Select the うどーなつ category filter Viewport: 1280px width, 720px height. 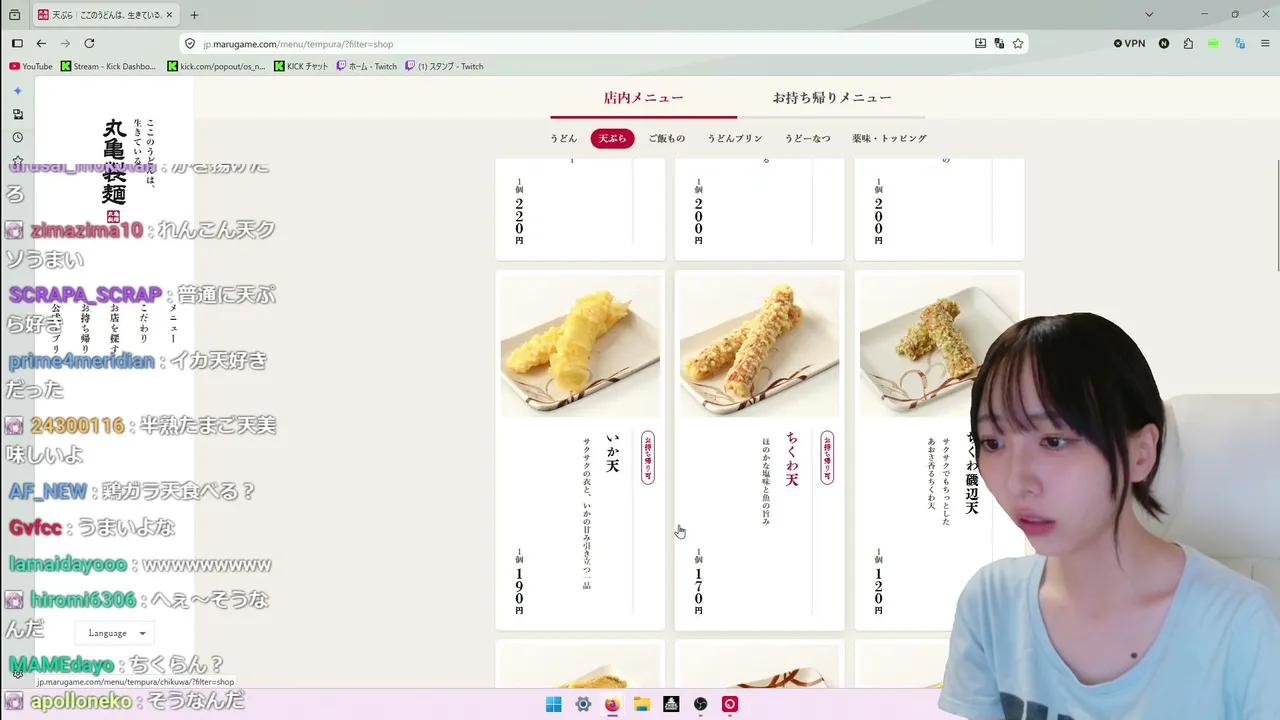click(808, 138)
